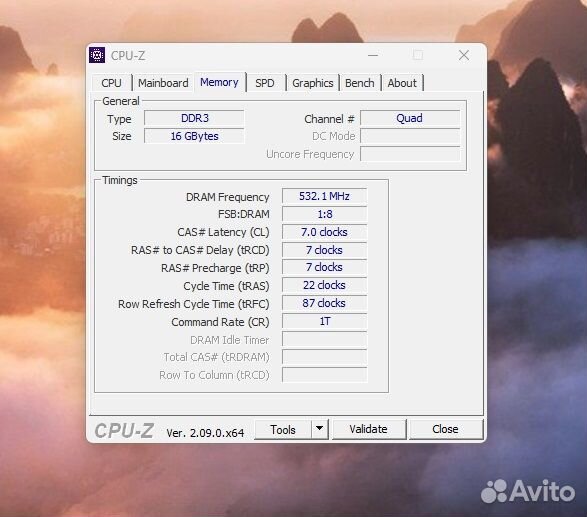Viewport: 587px width, 517px height.
Task: Click the Validate button
Action: (x=369, y=429)
